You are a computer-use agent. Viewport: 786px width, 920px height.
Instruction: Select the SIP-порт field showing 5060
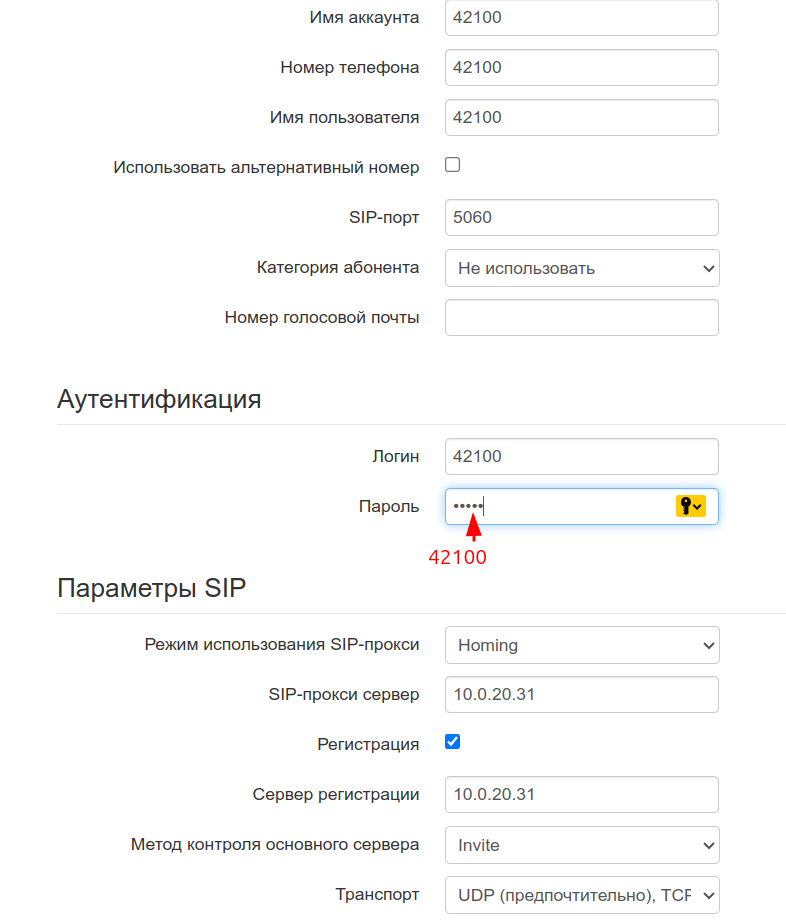click(x=582, y=218)
